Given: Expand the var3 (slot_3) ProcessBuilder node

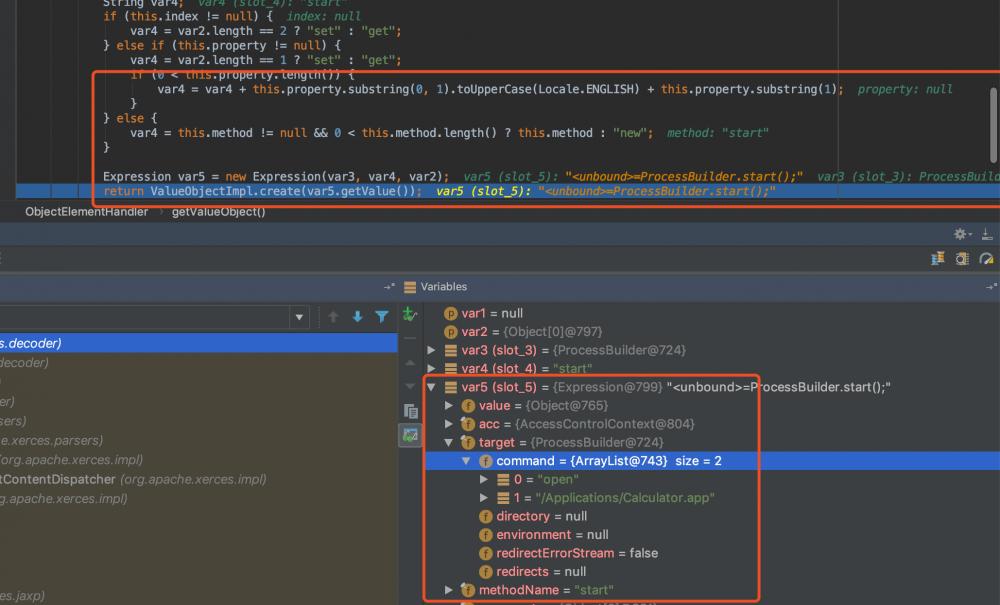Looking at the screenshot, I should click(x=432, y=350).
